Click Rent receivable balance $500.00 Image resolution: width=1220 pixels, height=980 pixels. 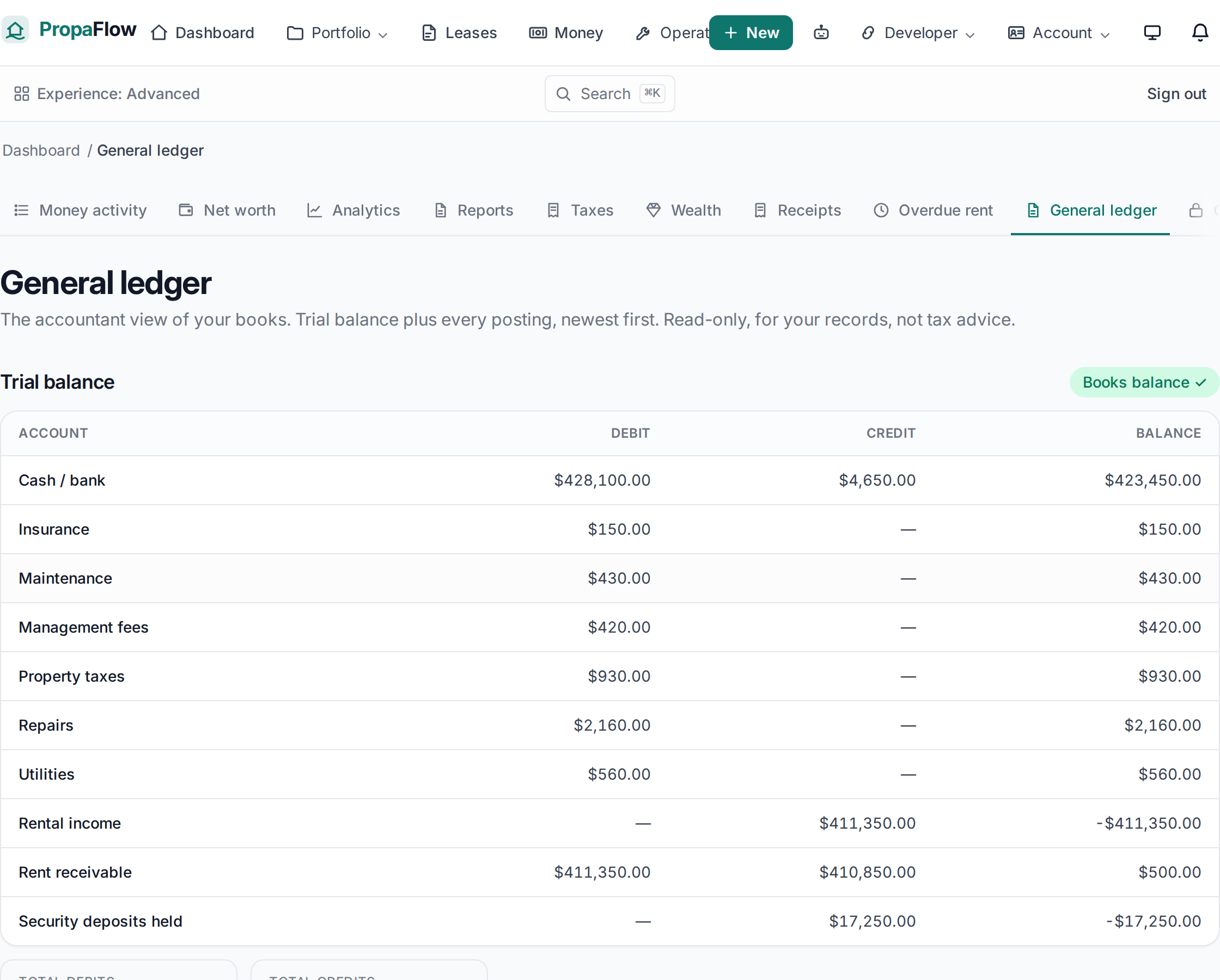tap(1169, 873)
